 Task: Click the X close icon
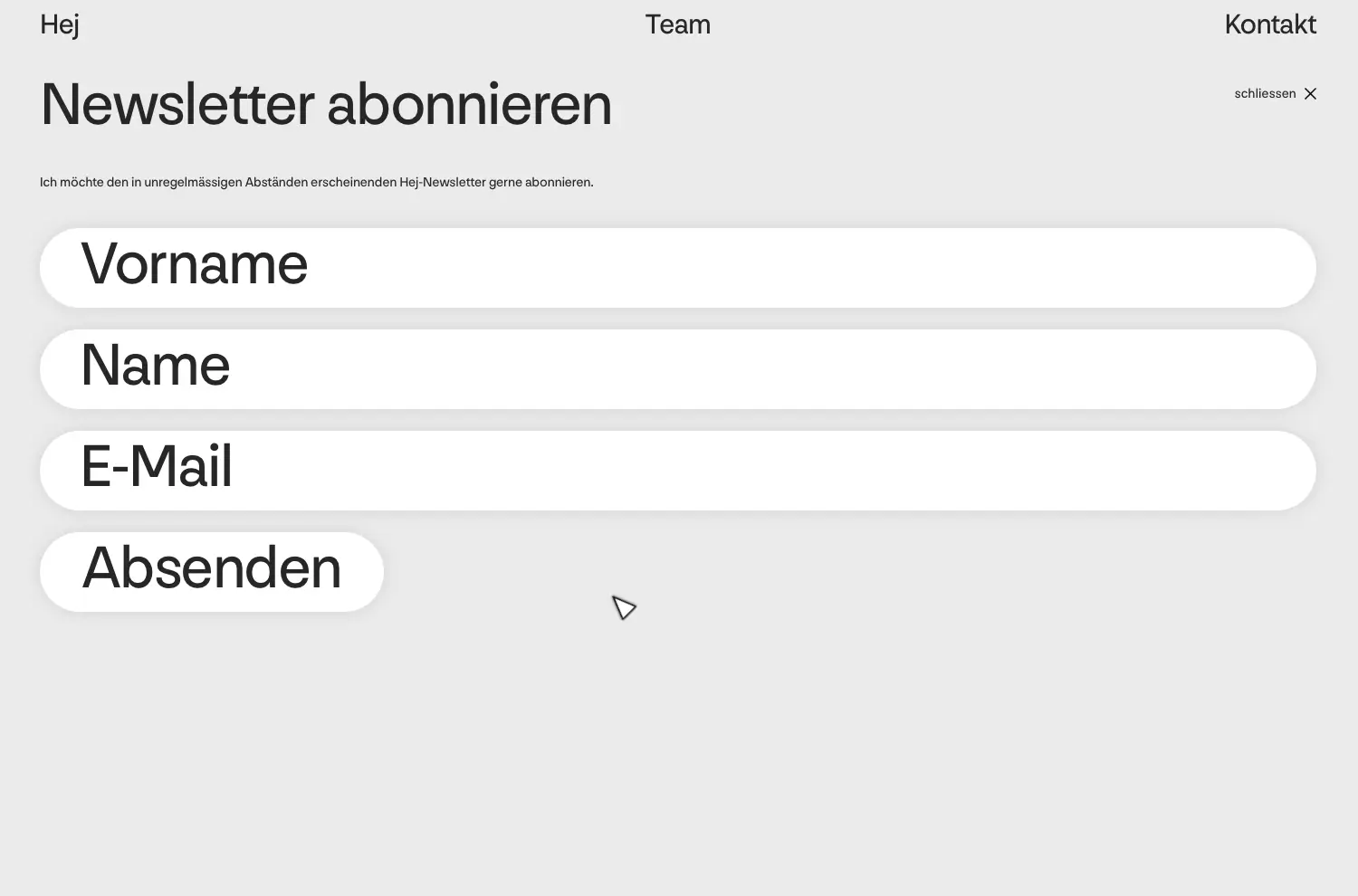[1310, 94]
